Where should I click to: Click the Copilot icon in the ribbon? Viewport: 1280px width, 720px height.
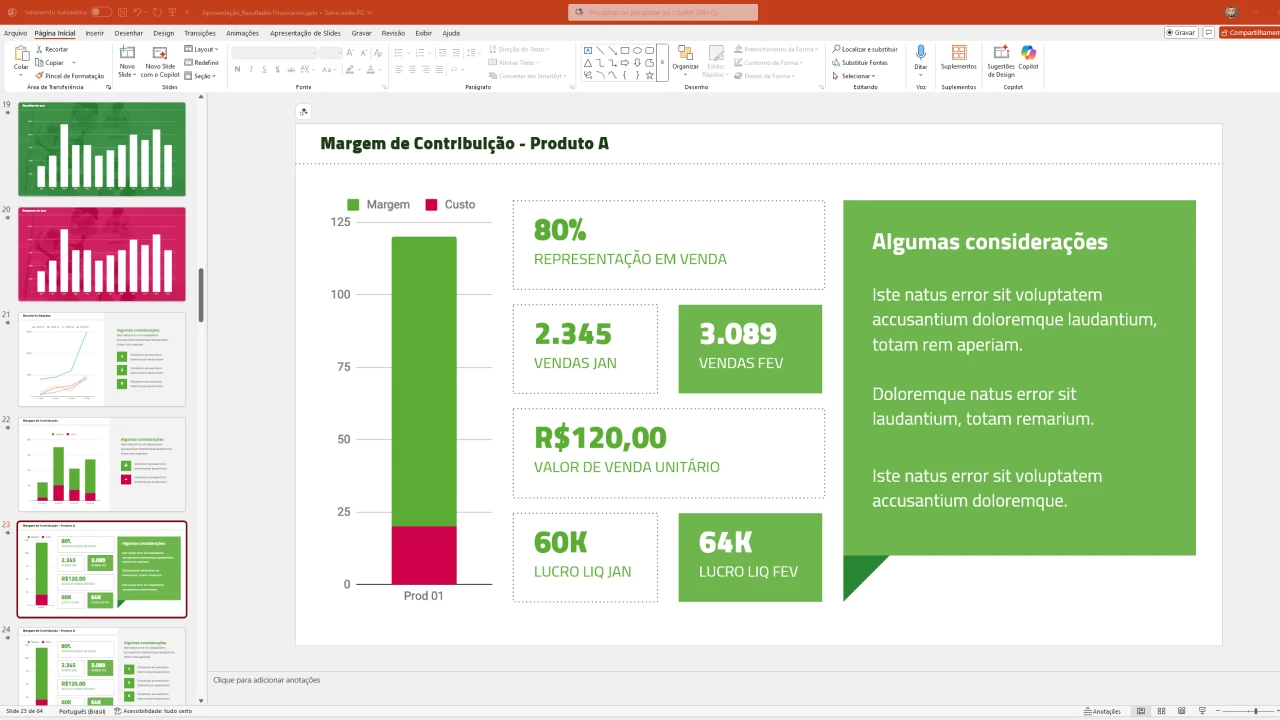pos(1028,57)
